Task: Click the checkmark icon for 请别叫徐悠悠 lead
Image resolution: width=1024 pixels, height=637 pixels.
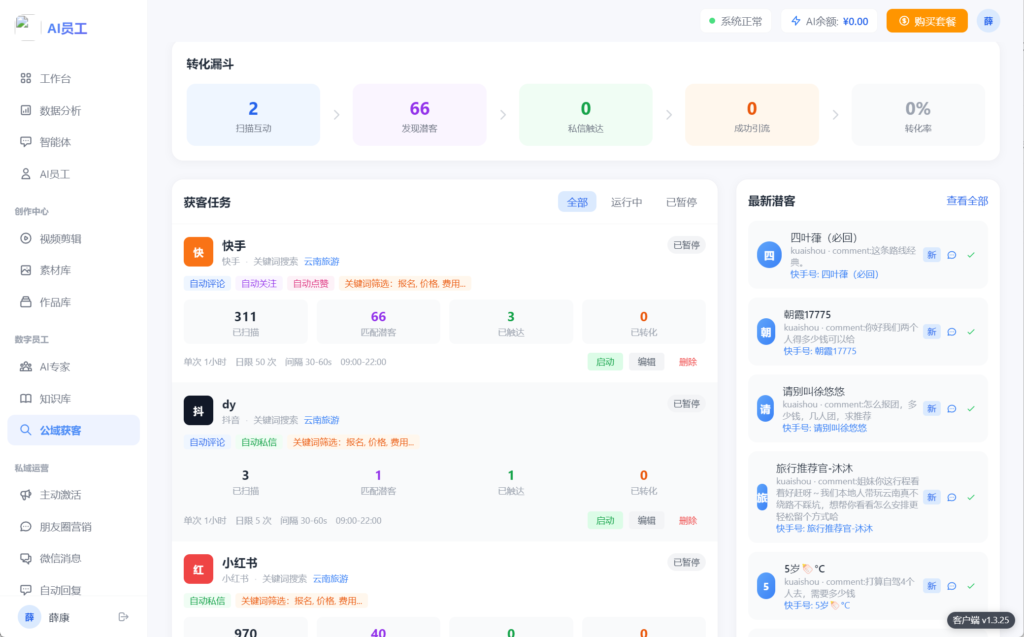Action: pos(971,408)
